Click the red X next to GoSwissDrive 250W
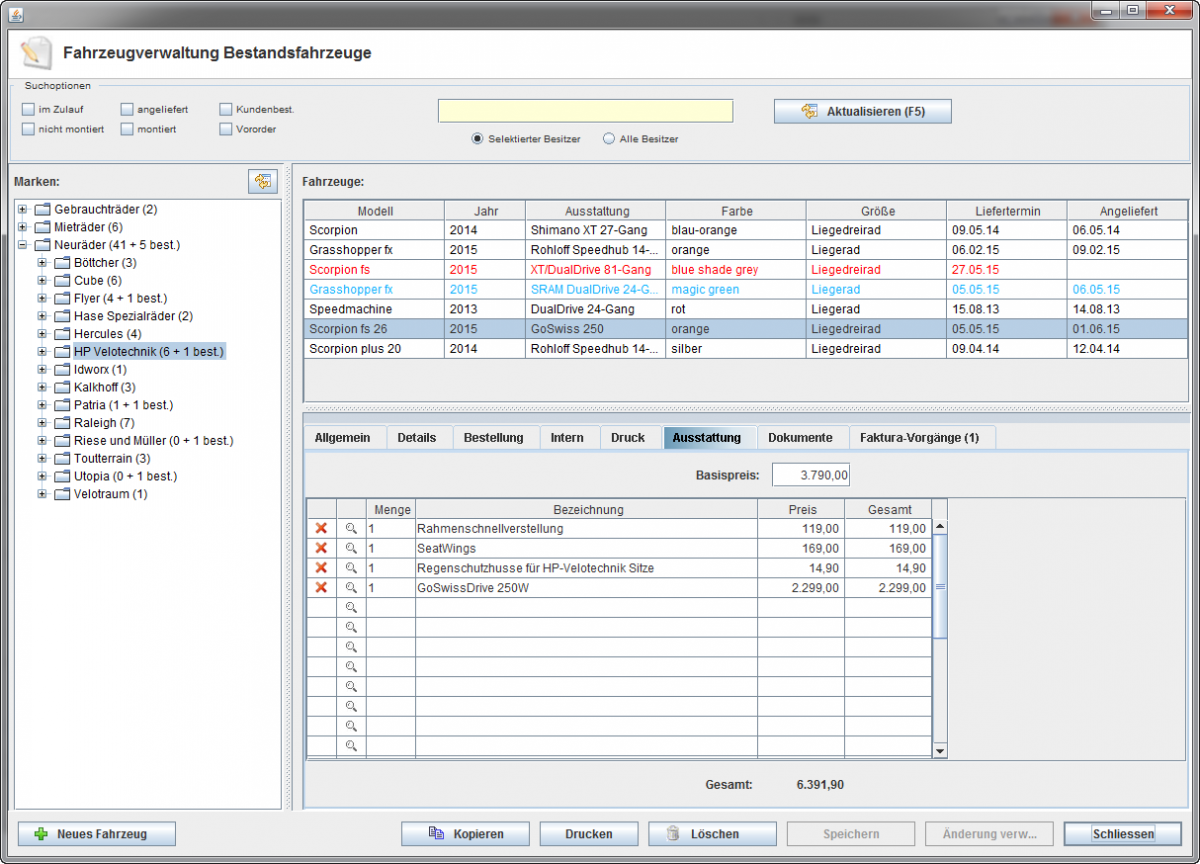 click(x=321, y=588)
